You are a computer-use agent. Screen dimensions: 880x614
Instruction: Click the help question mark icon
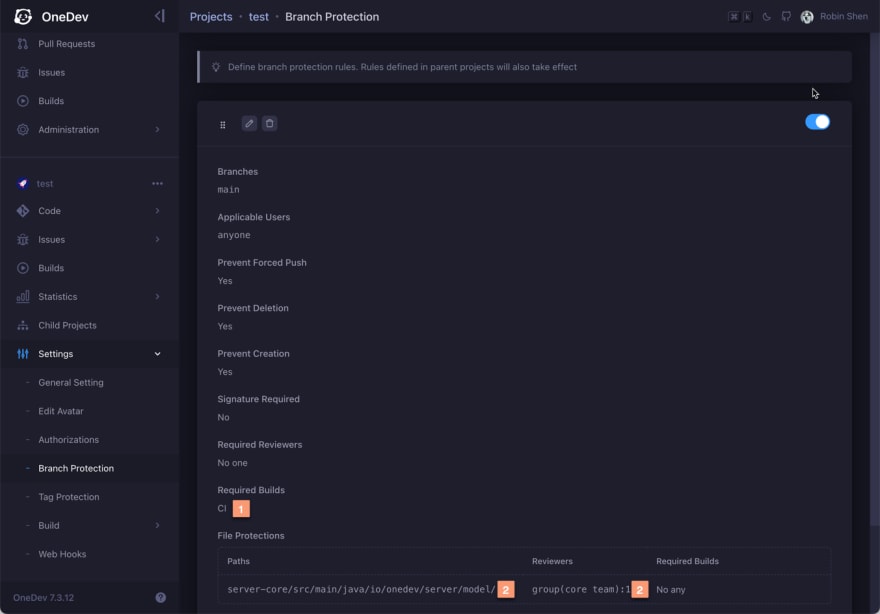(x=161, y=598)
